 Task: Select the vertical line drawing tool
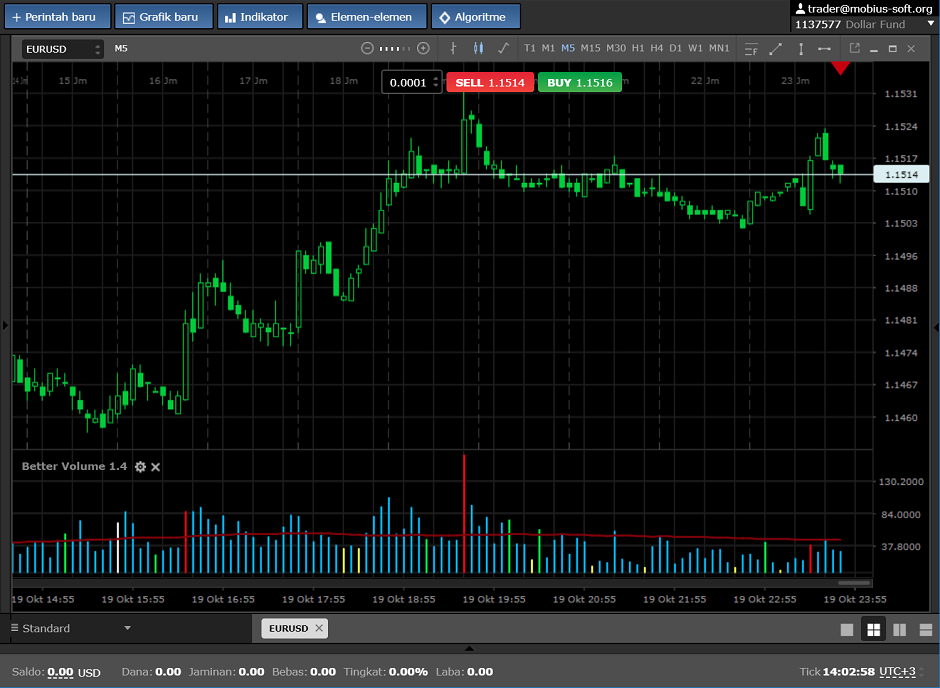(x=801, y=49)
